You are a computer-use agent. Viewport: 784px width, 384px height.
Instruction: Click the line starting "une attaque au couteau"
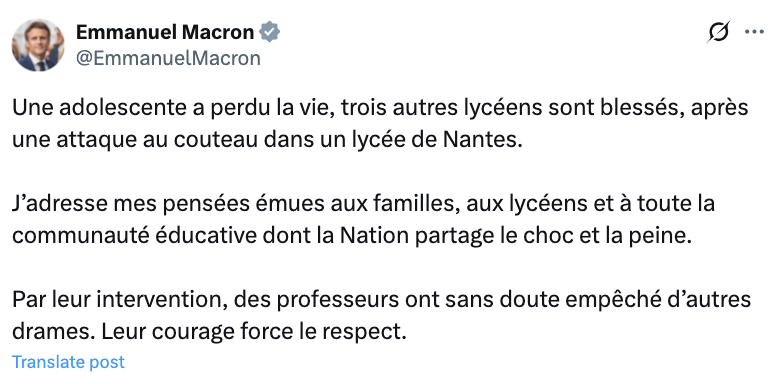pyautogui.click(x=267, y=140)
